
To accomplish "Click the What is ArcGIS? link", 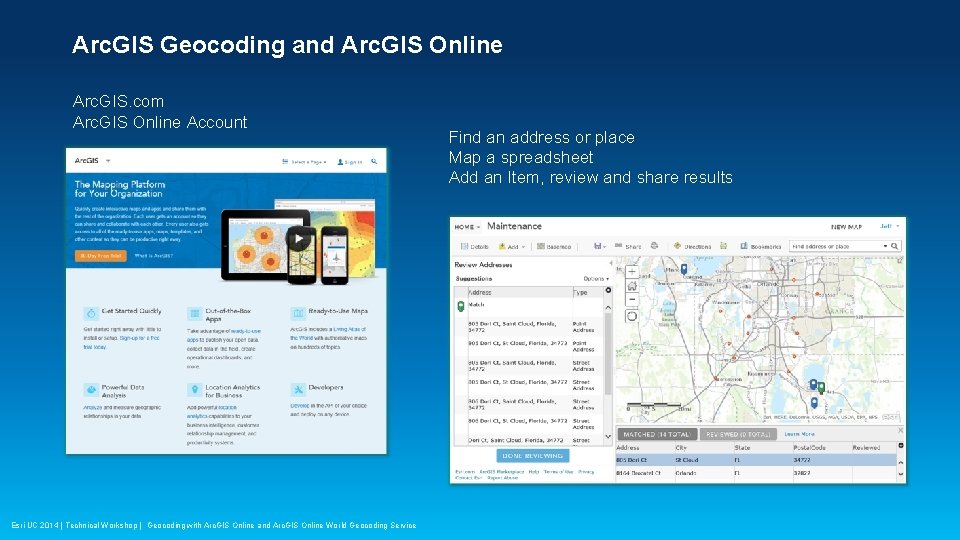I will pyautogui.click(x=154, y=256).
